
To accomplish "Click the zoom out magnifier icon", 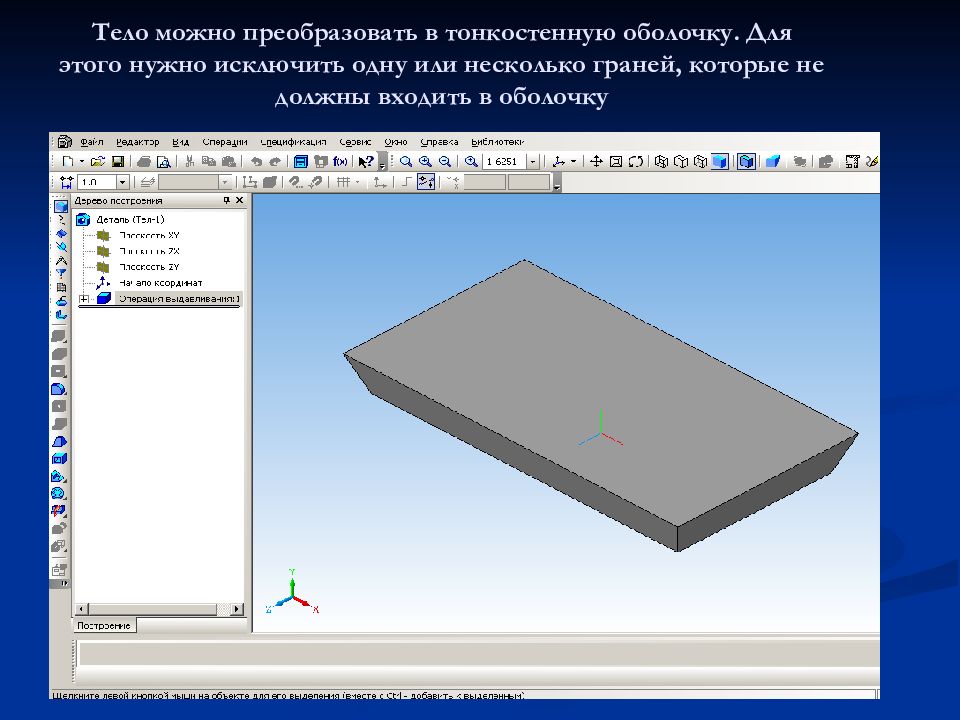I will pyautogui.click(x=445, y=162).
